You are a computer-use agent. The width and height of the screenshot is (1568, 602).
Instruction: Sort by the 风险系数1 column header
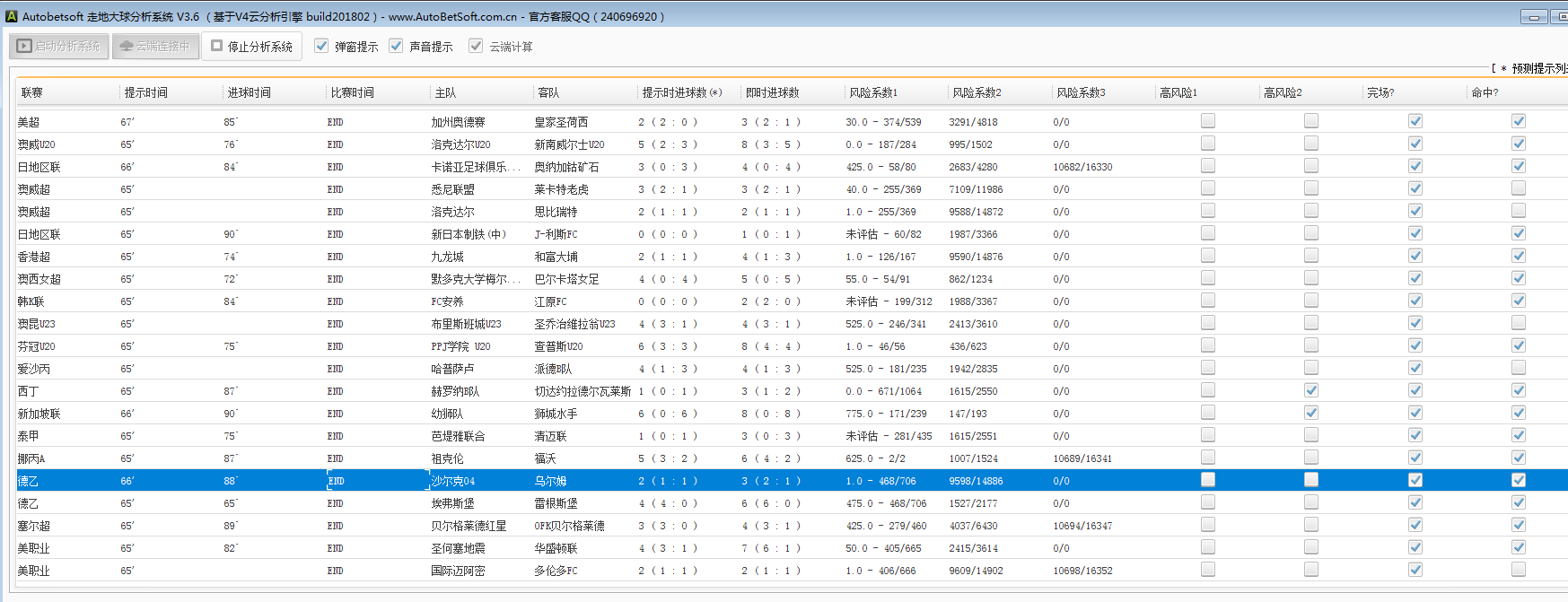coord(872,92)
